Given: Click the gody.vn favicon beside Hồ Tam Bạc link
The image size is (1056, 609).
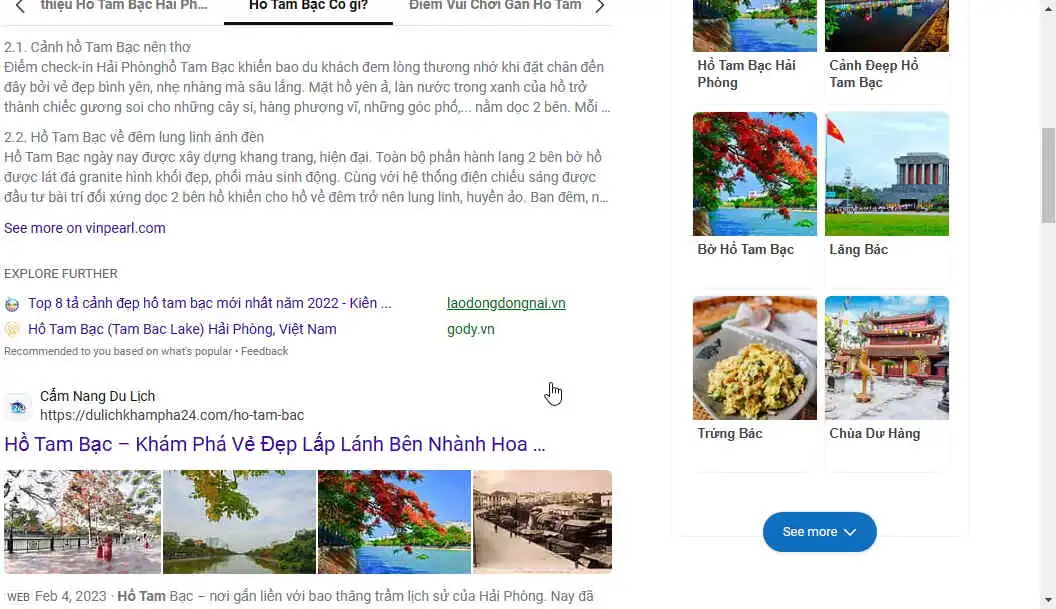Looking at the screenshot, I should point(12,329).
